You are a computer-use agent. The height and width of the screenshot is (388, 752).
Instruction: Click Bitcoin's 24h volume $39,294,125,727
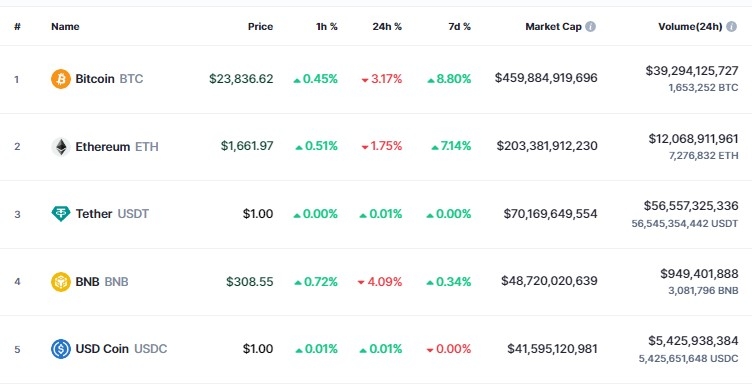(x=692, y=71)
